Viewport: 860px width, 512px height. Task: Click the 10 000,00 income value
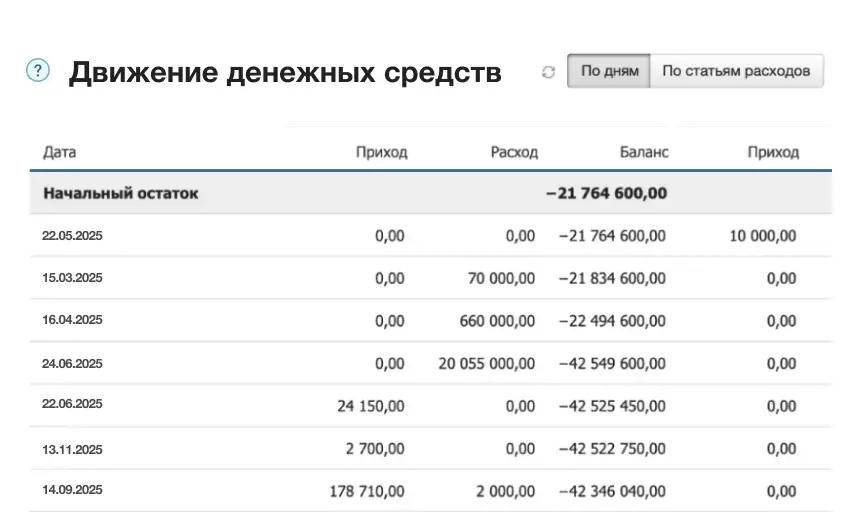click(762, 236)
